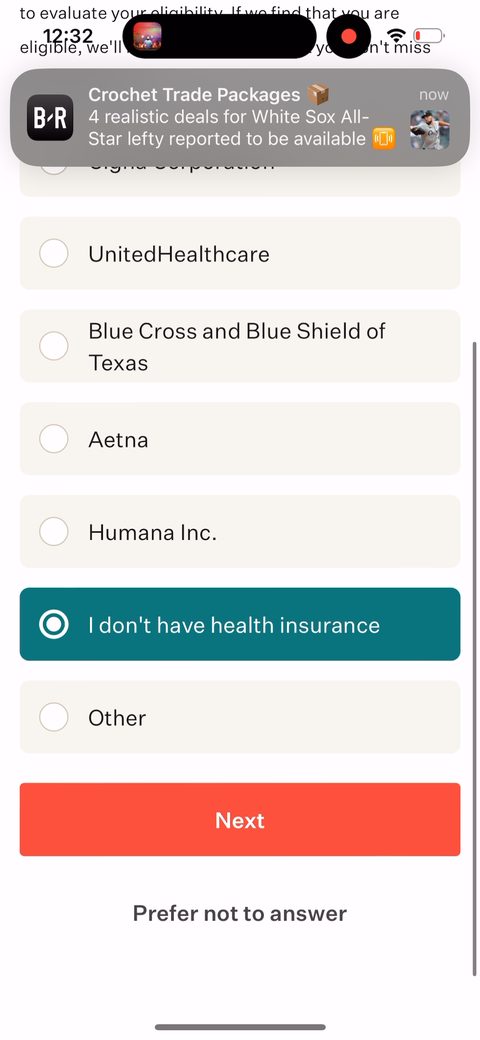Tap the 12:32 clock in status bar
Screen dimensions: 480x1040
tap(69, 35)
